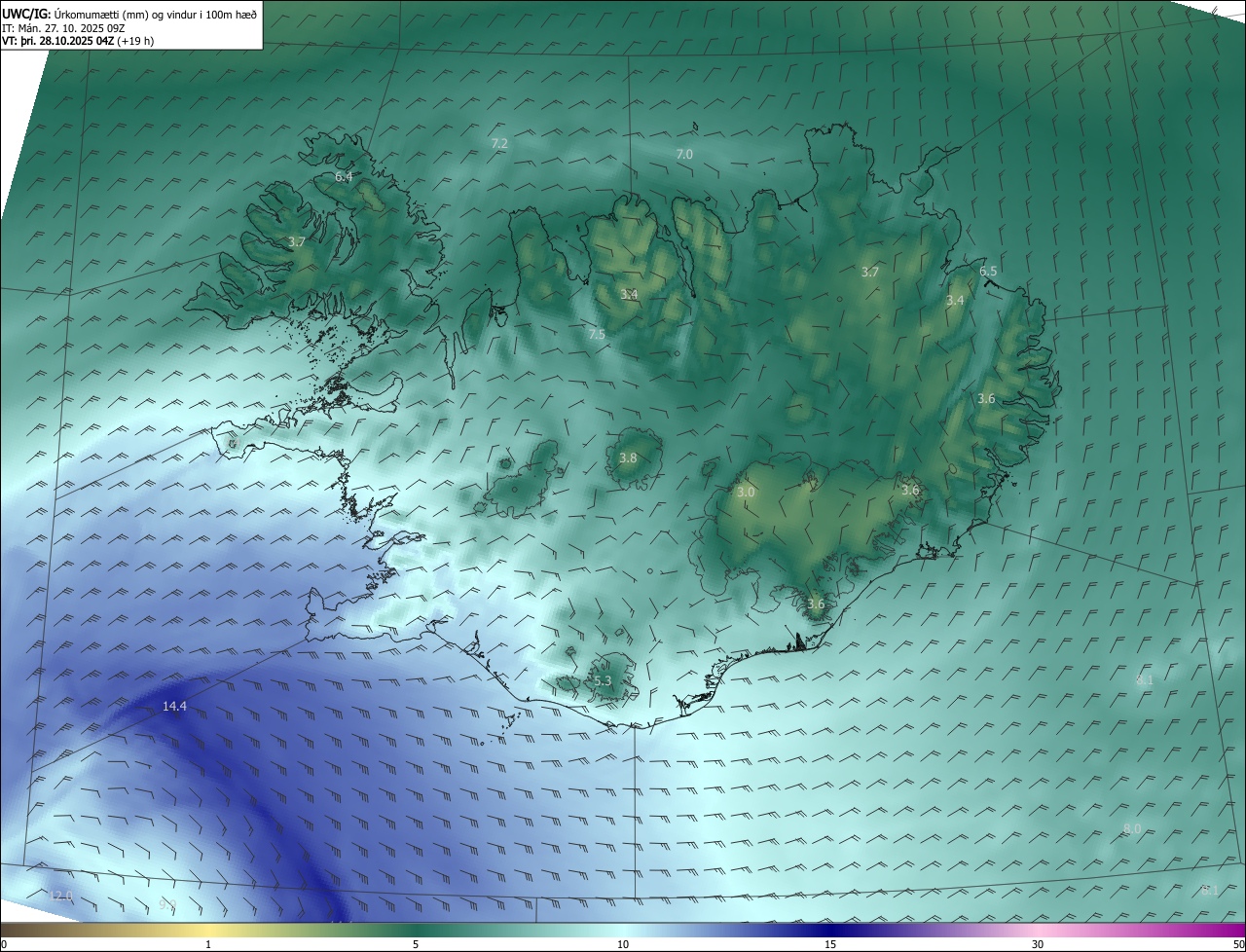Click the 6.5 value near the east coast

click(x=988, y=271)
